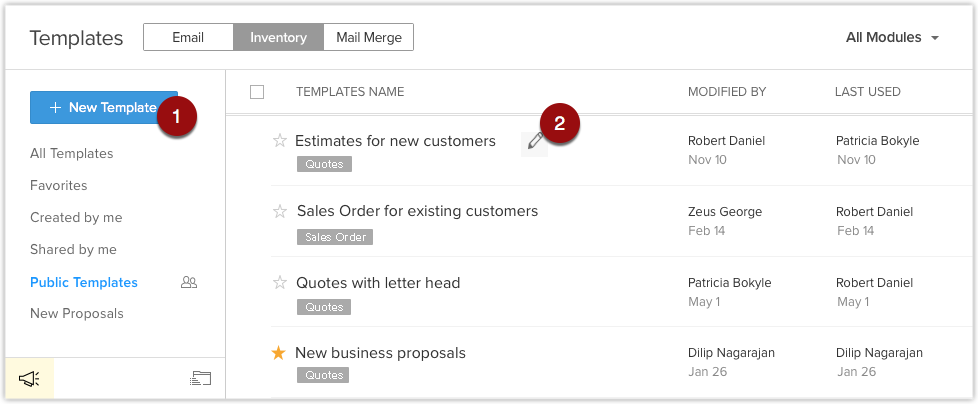Open the New Proposals folder
978x404 pixels.
coord(77,314)
